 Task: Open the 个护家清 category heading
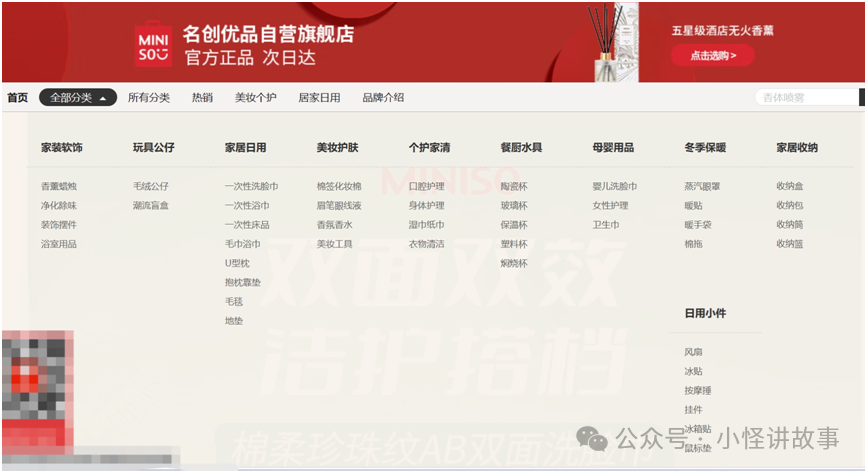(430, 147)
